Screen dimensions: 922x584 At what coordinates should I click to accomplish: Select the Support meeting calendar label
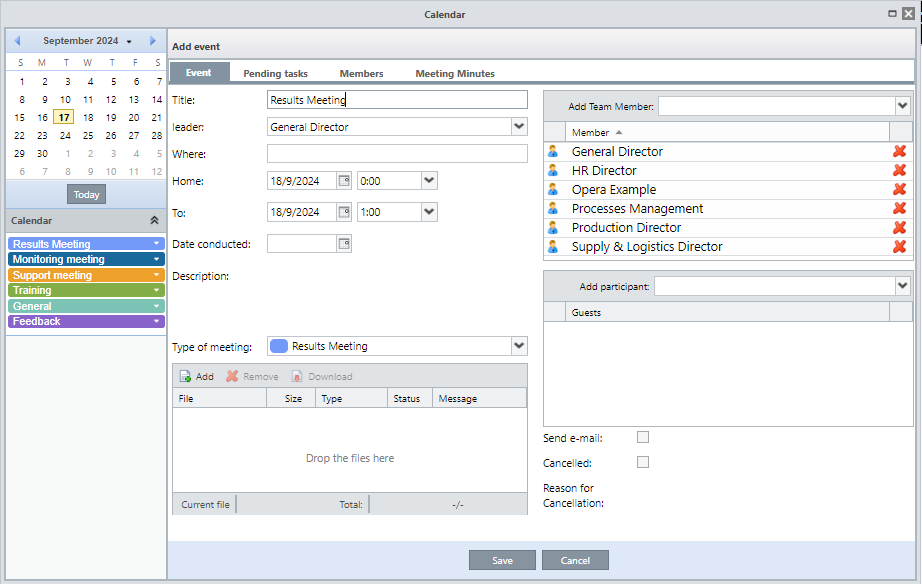click(x=52, y=275)
